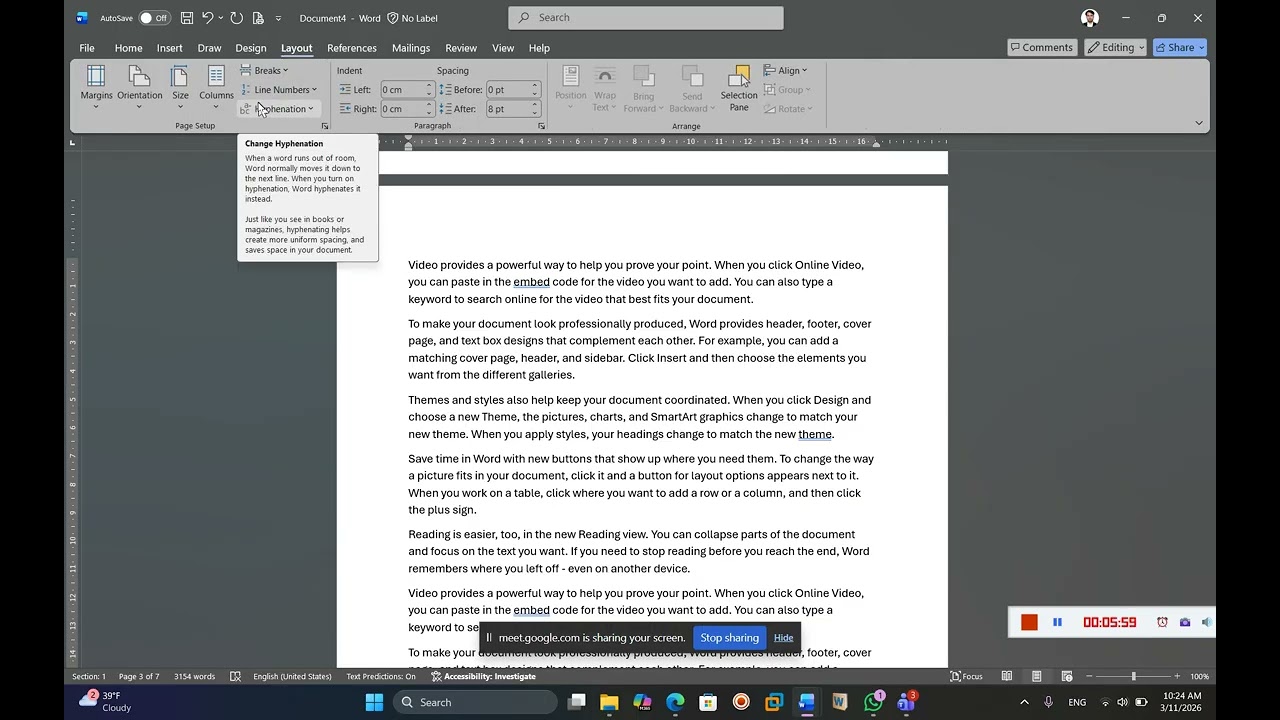The height and width of the screenshot is (720, 1280).
Task: Click the English (United States) language indicator
Action: (x=292, y=676)
